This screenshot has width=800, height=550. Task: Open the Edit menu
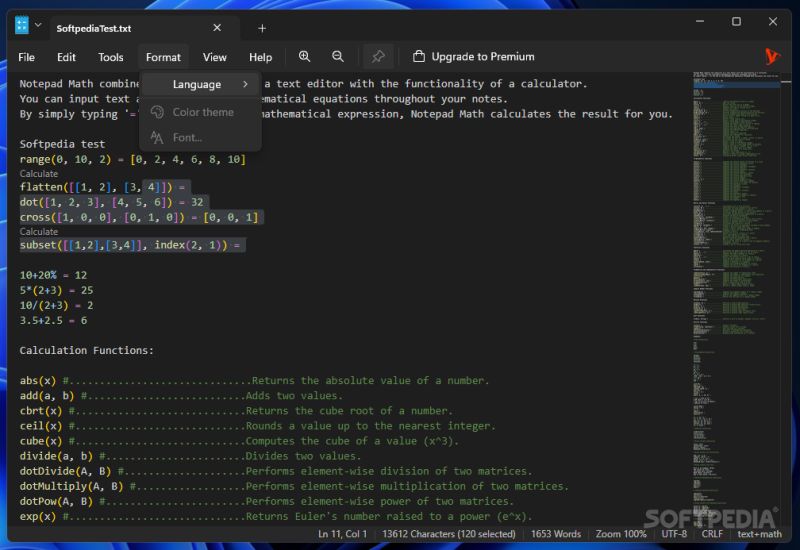tap(66, 57)
